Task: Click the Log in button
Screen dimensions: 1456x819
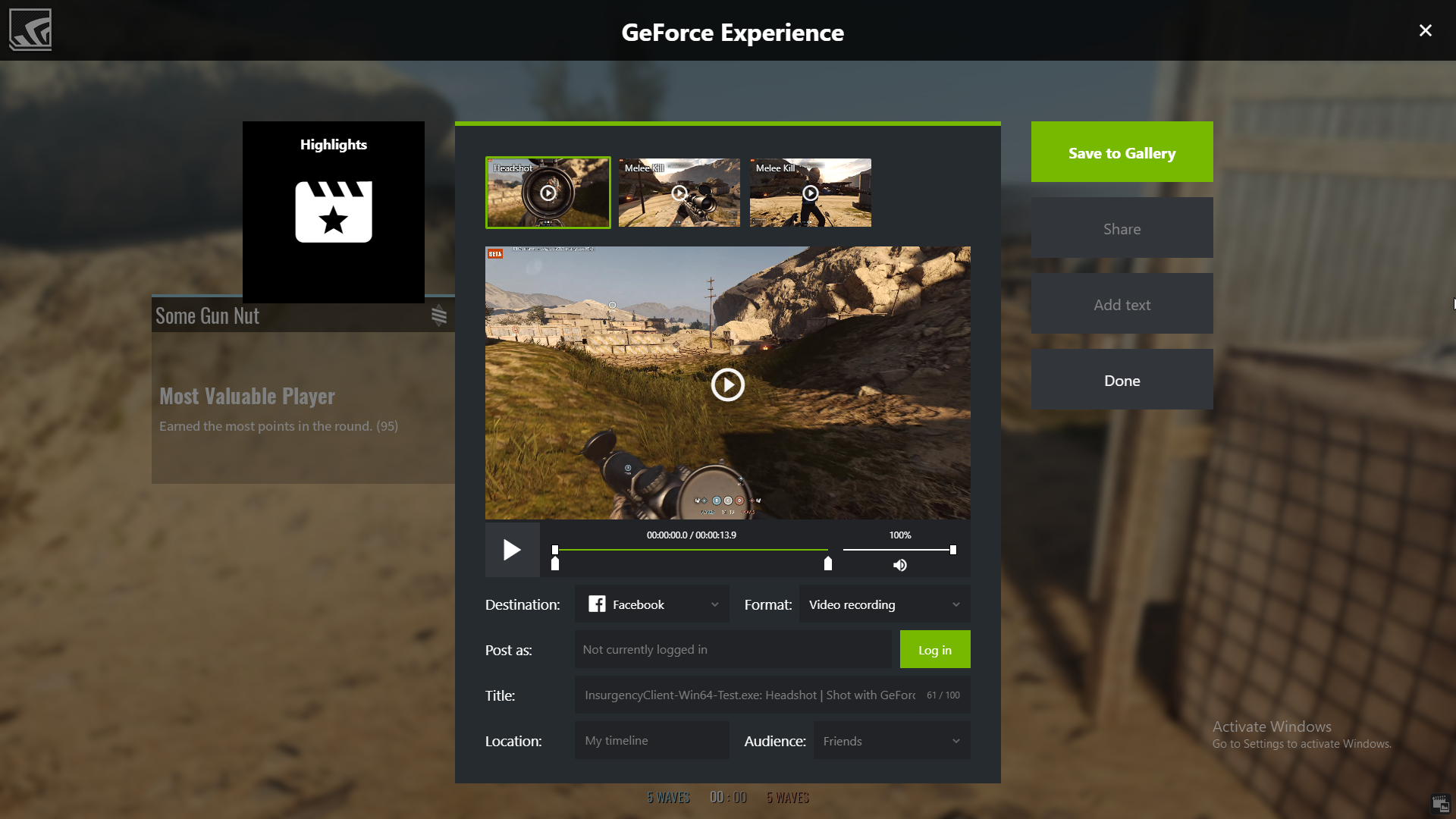Action: coord(934,650)
